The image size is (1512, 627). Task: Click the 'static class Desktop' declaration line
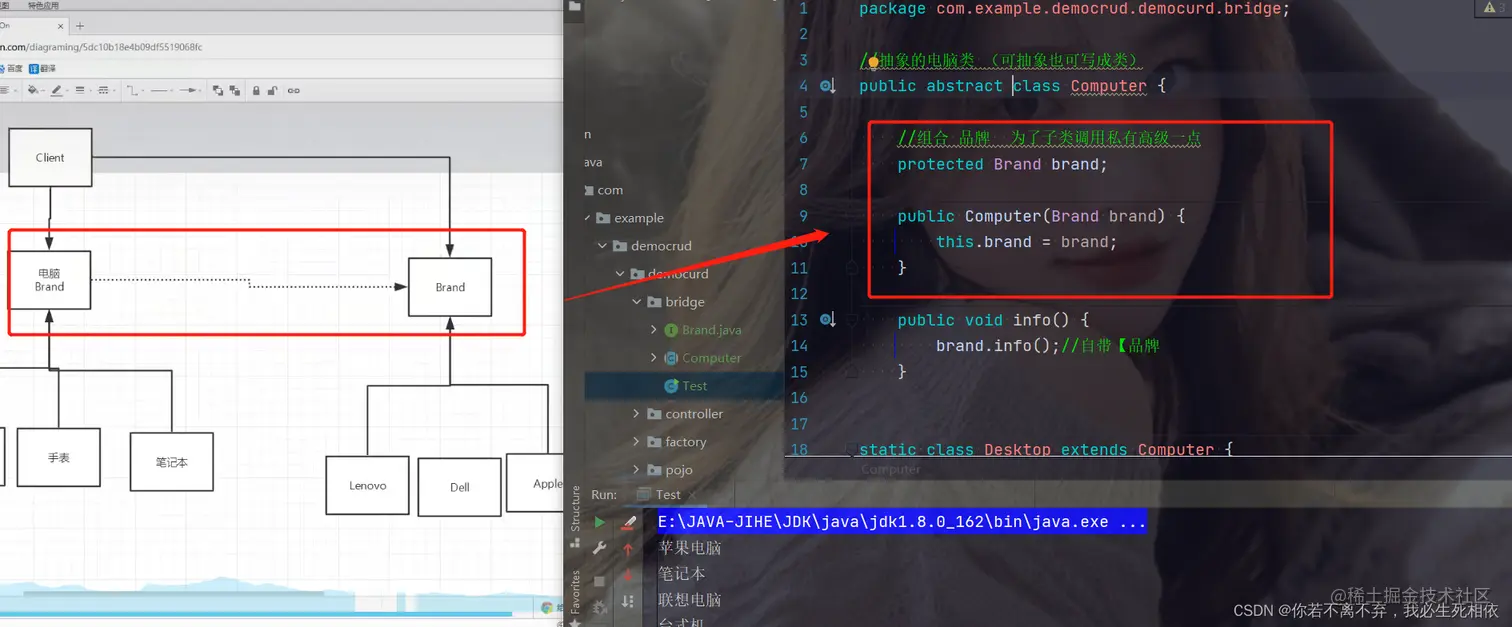point(1045,450)
